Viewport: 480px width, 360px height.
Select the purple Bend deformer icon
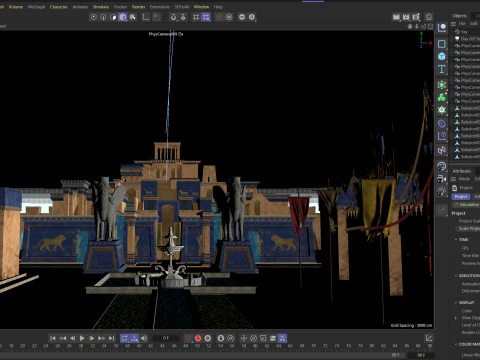point(442,124)
